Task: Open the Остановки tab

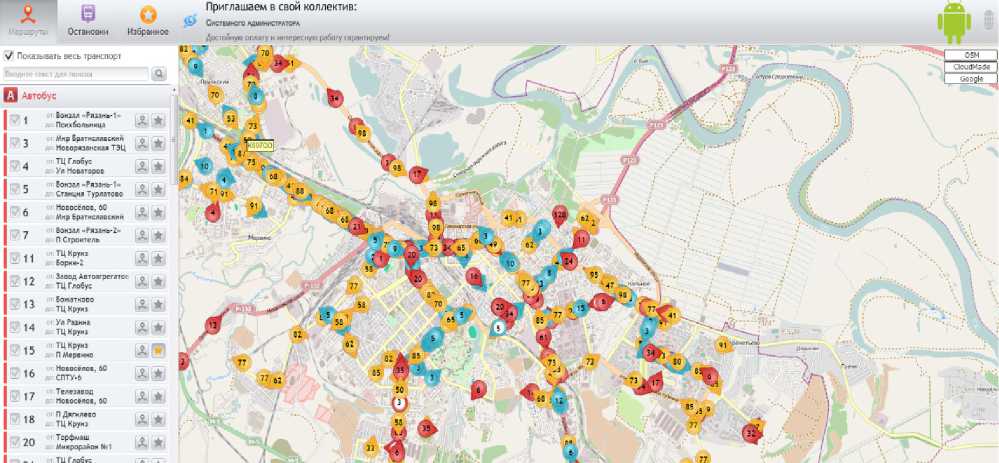Action: pos(89,22)
